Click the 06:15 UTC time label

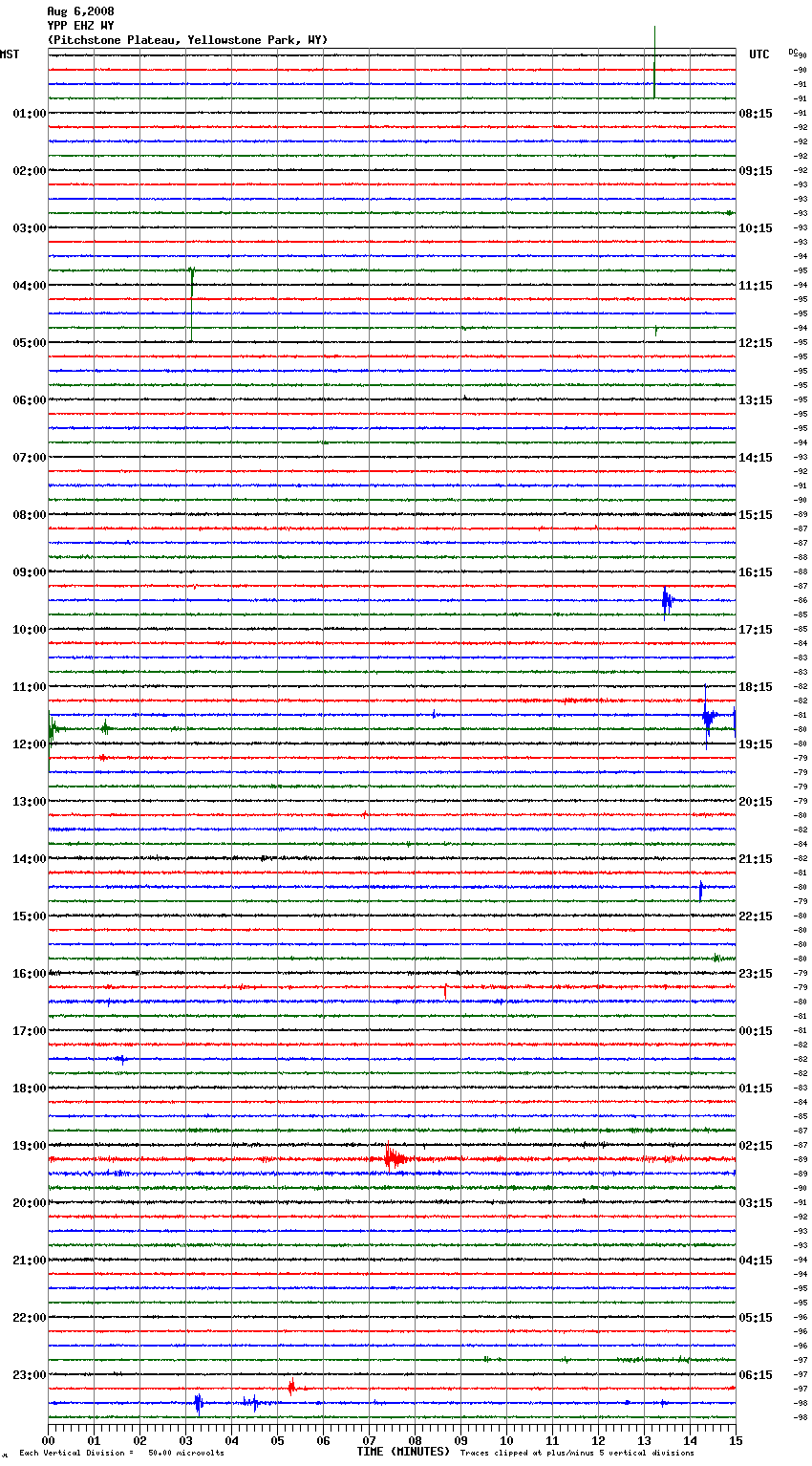[756, 1375]
